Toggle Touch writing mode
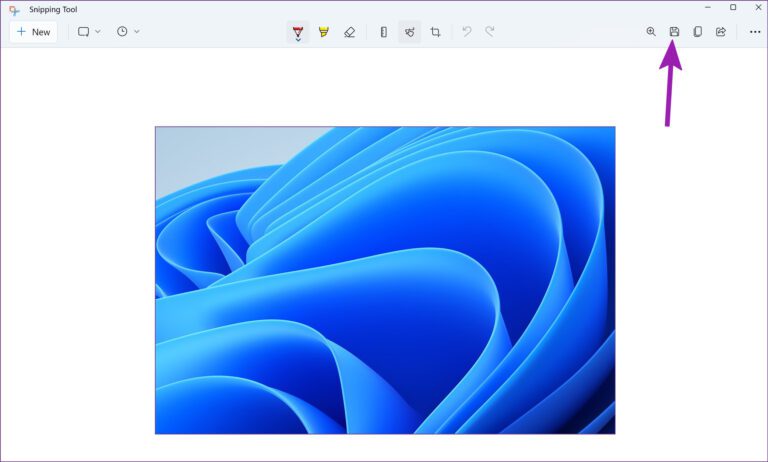Viewport: 768px width, 462px height. [x=409, y=32]
